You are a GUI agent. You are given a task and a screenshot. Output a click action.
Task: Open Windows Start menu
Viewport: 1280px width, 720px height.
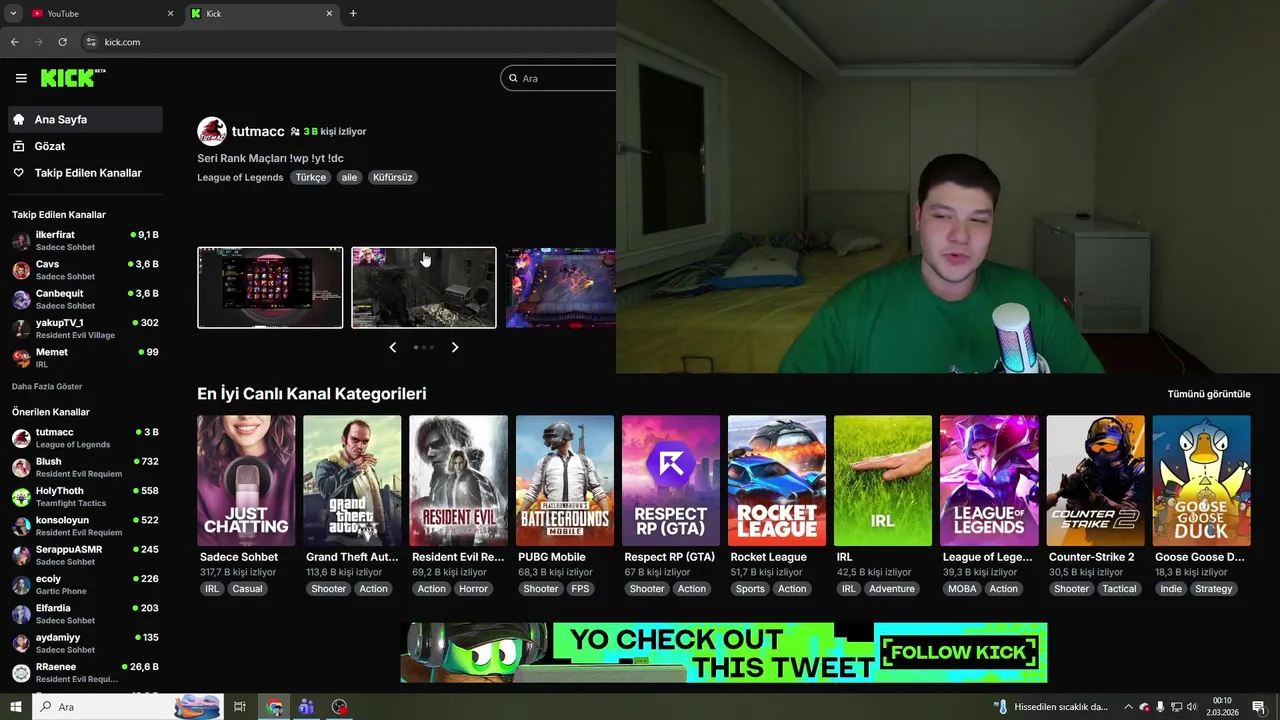16,707
